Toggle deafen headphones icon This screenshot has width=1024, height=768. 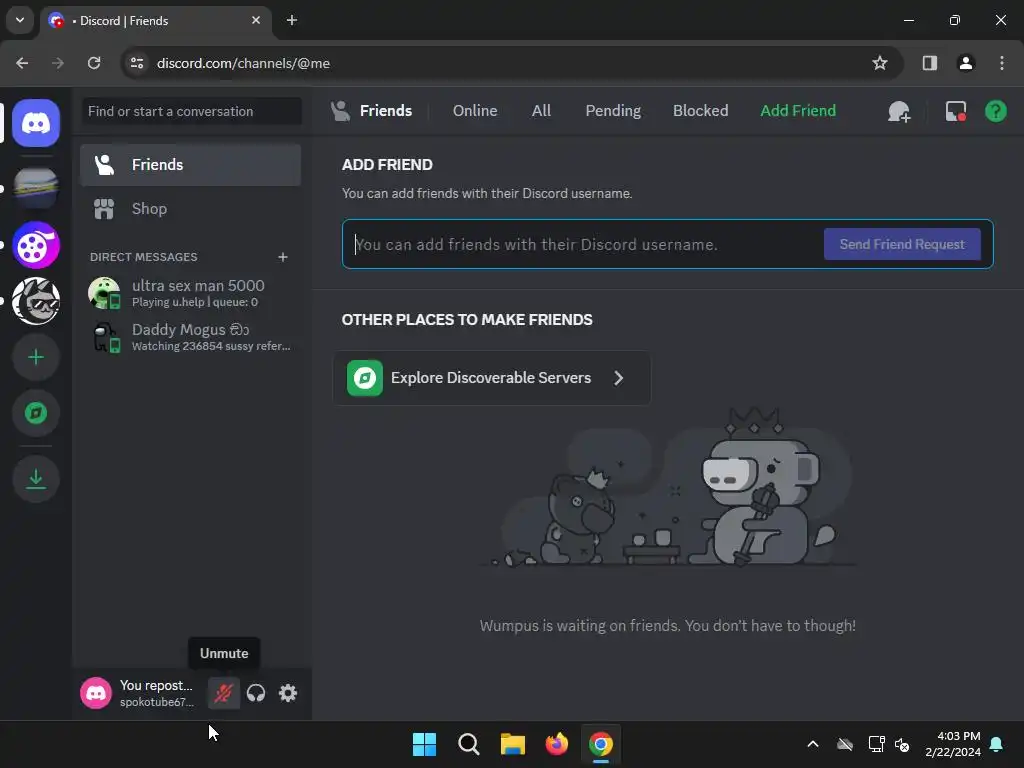click(256, 693)
